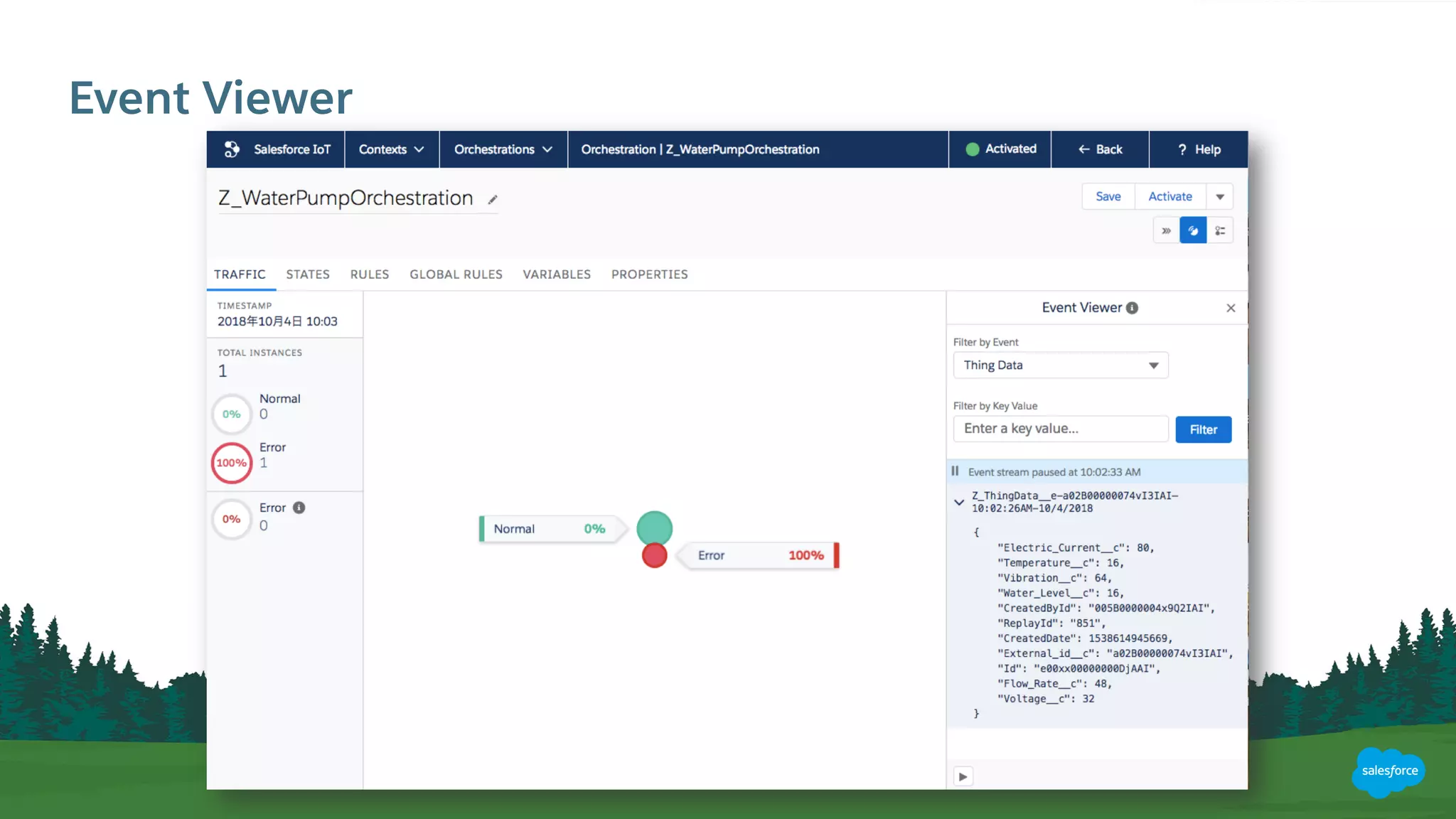The height and width of the screenshot is (819, 1456).
Task: Click the "Flow_Rate__c": 48 line
Action: click(1054, 683)
